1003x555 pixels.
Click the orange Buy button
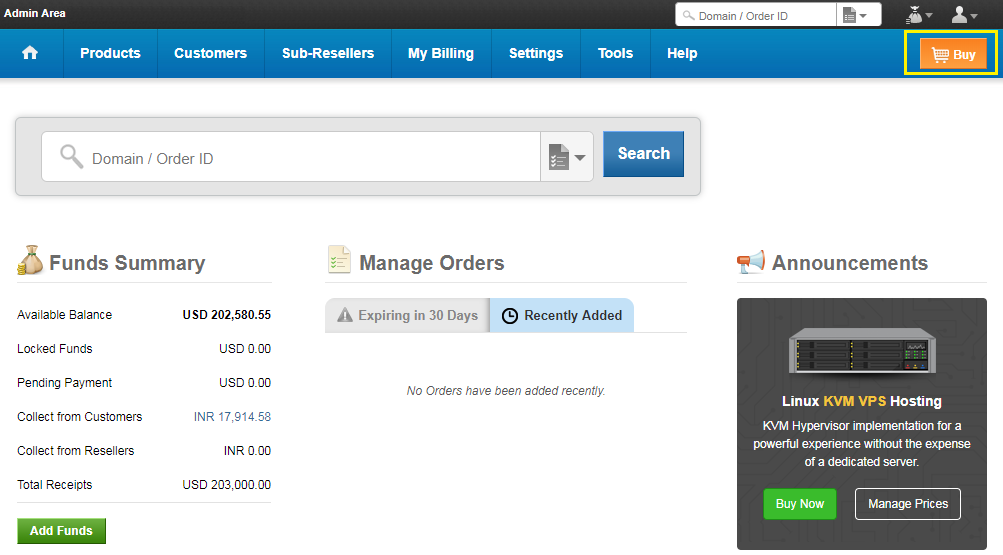[953, 54]
